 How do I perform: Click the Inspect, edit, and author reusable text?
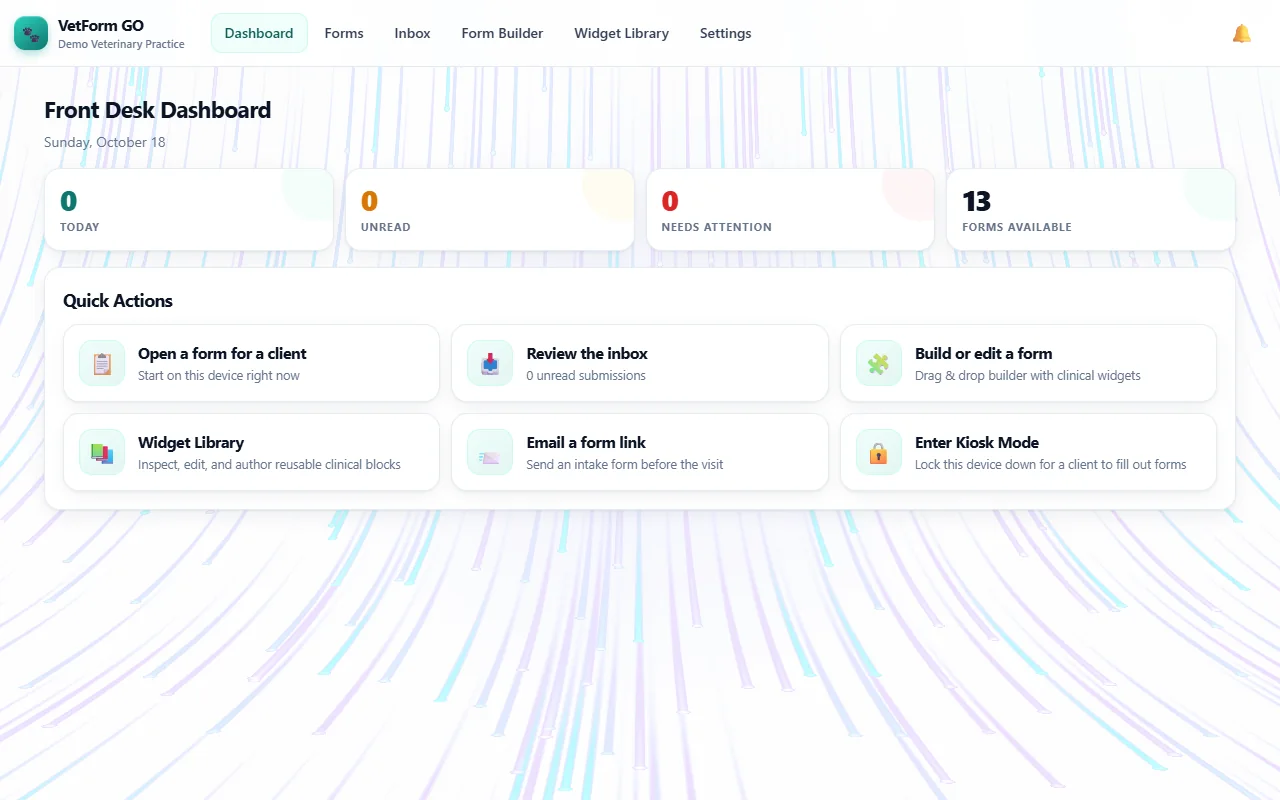pyautogui.click(x=269, y=465)
